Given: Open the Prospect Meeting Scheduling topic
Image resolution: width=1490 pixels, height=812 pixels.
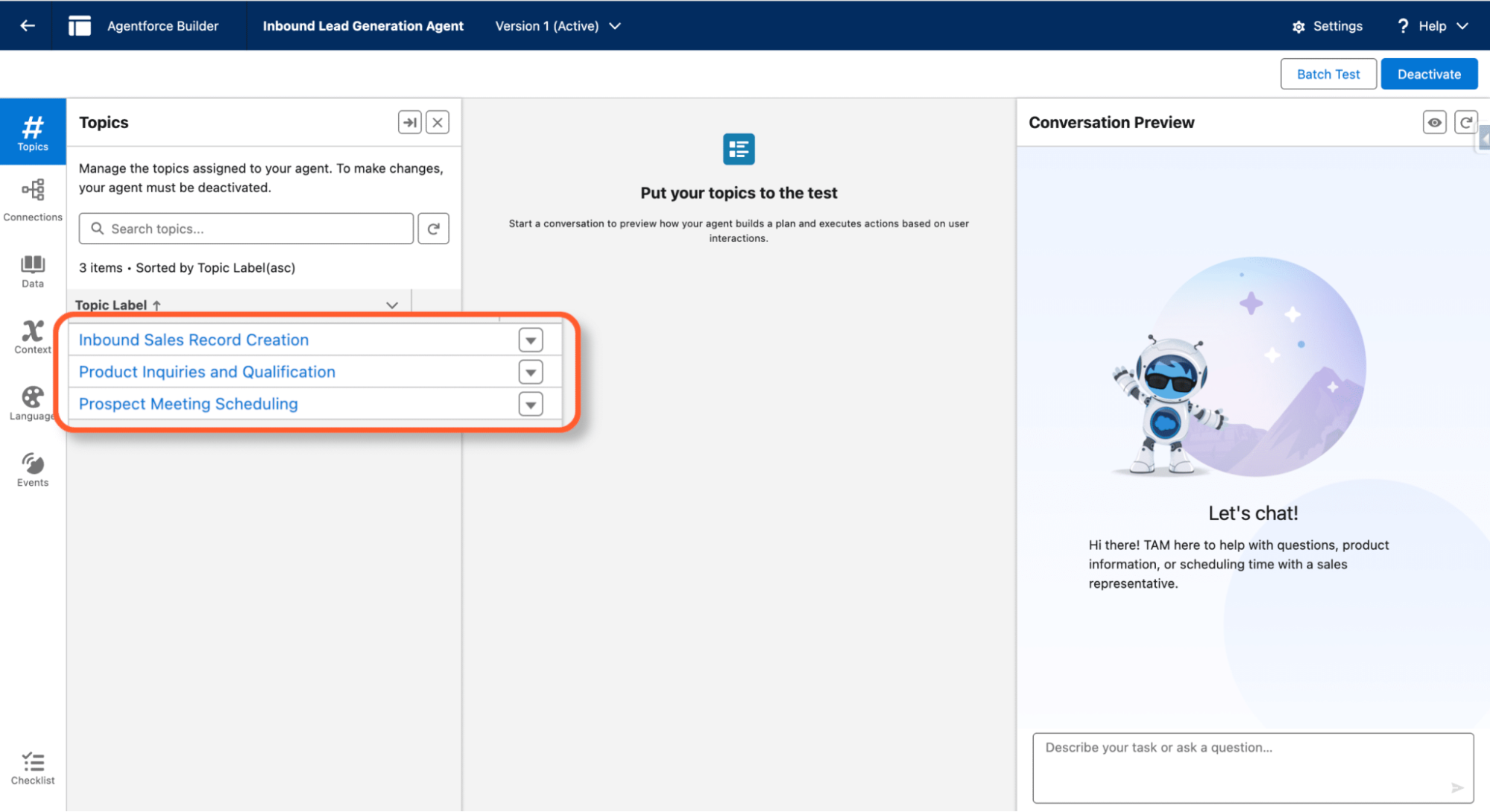Looking at the screenshot, I should click(x=188, y=404).
